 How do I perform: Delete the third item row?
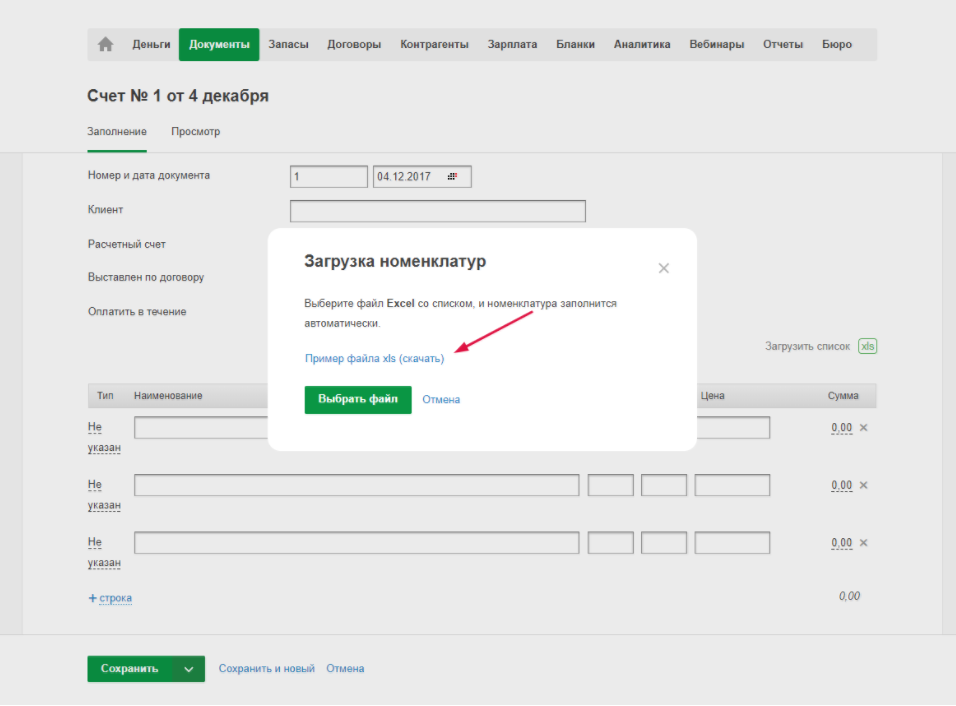(863, 543)
